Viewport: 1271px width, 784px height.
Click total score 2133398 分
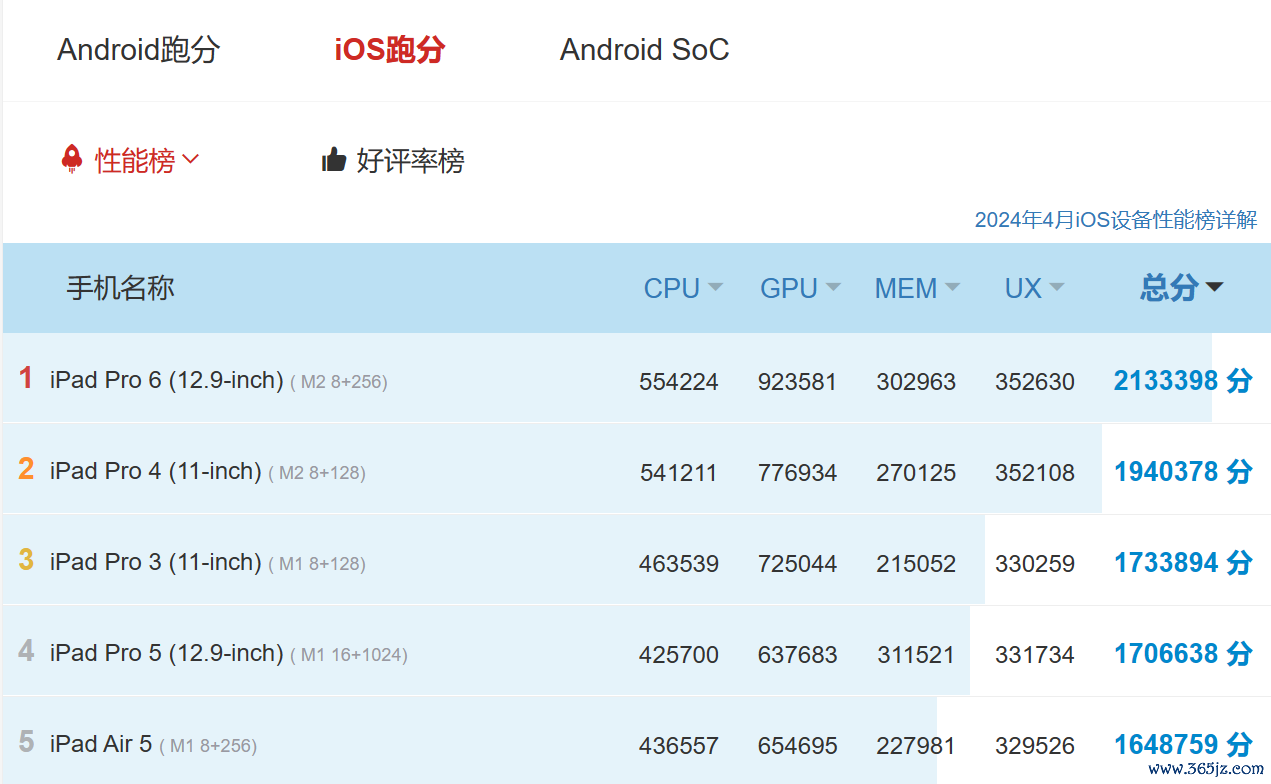click(x=1183, y=380)
